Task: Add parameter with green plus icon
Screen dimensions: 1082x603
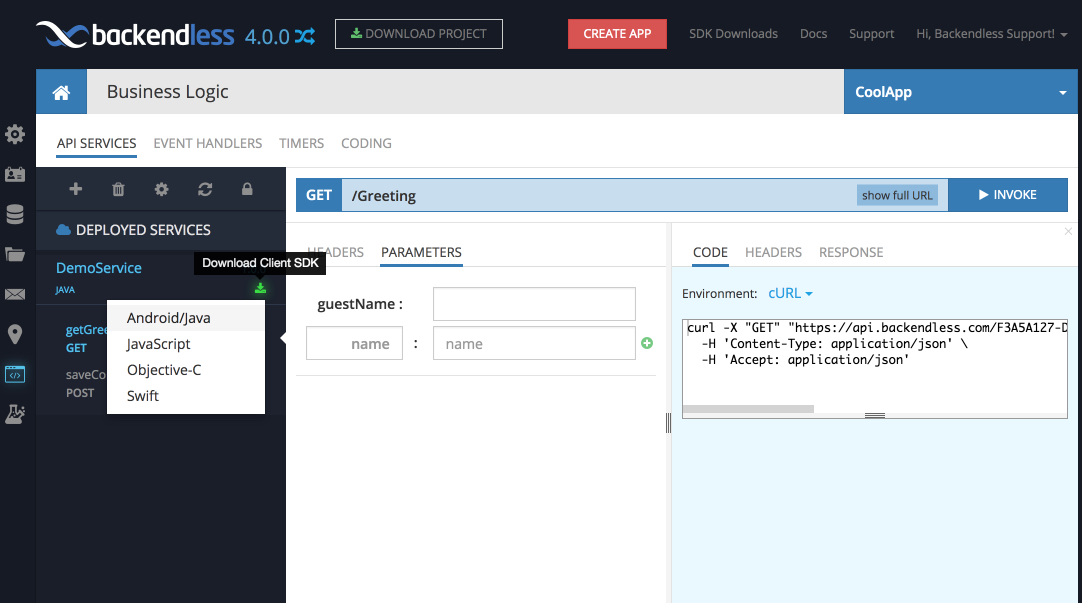Action: coord(647,343)
